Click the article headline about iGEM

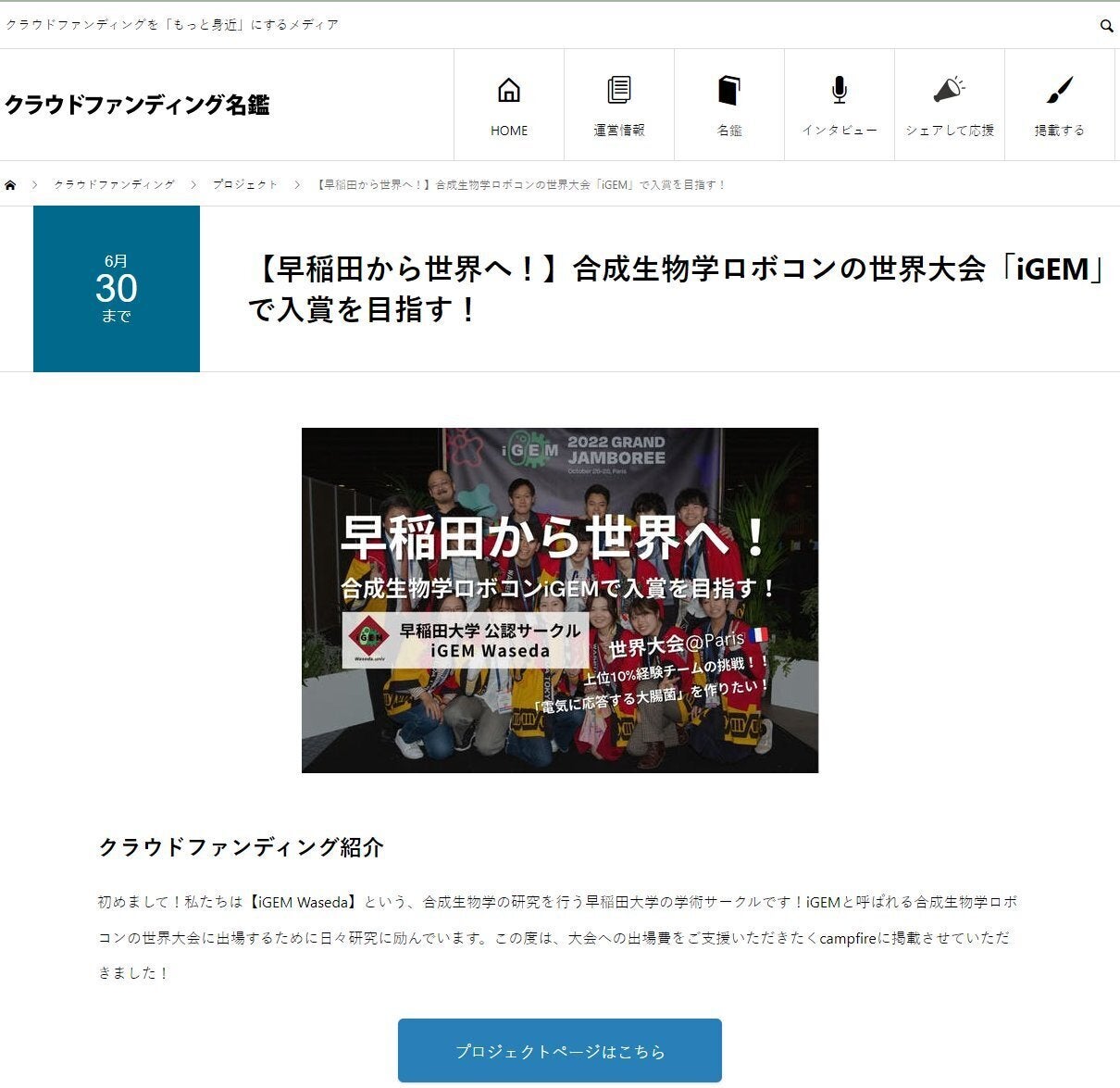(676, 288)
